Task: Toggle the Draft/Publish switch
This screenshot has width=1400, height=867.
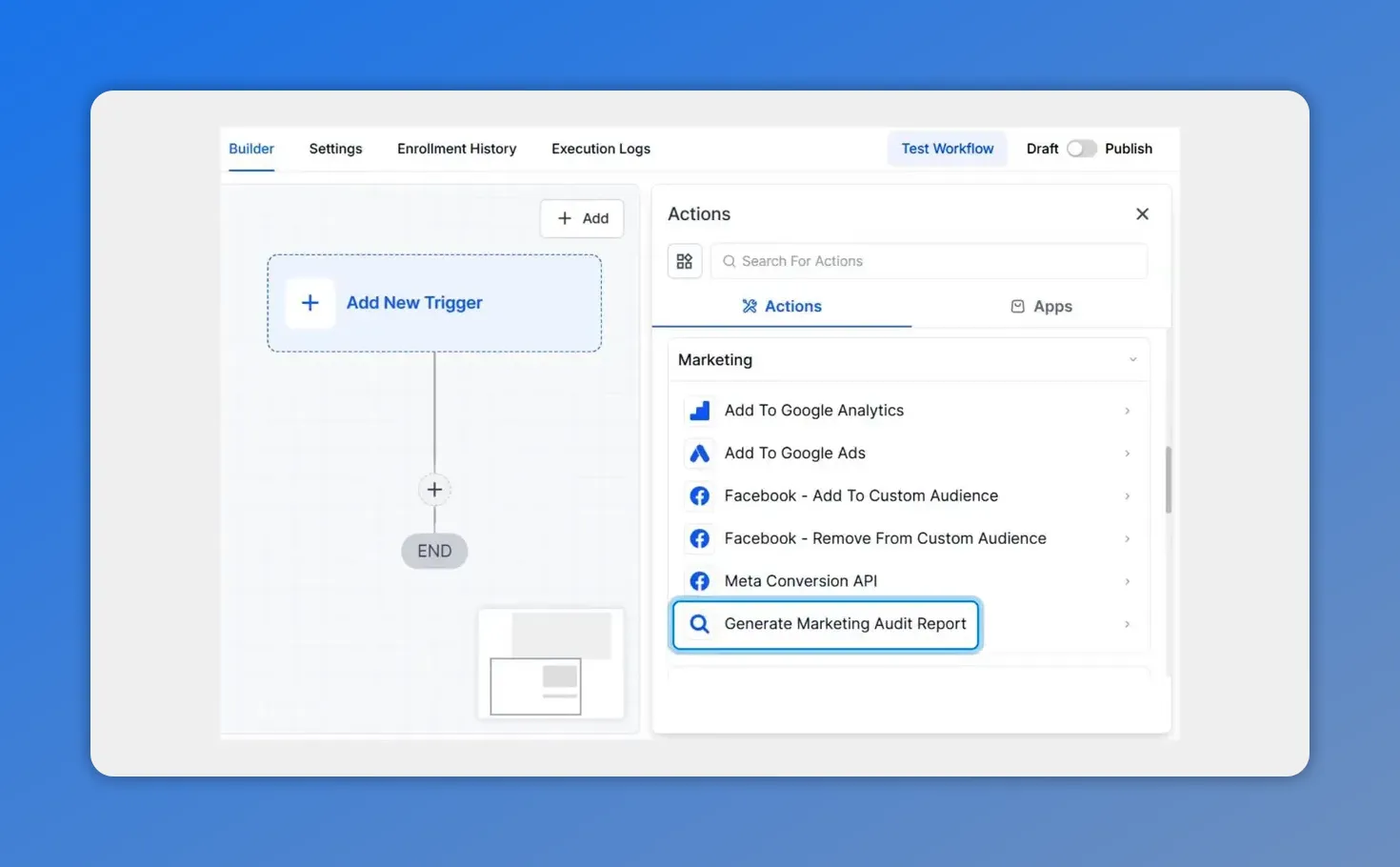Action: [x=1082, y=149]
